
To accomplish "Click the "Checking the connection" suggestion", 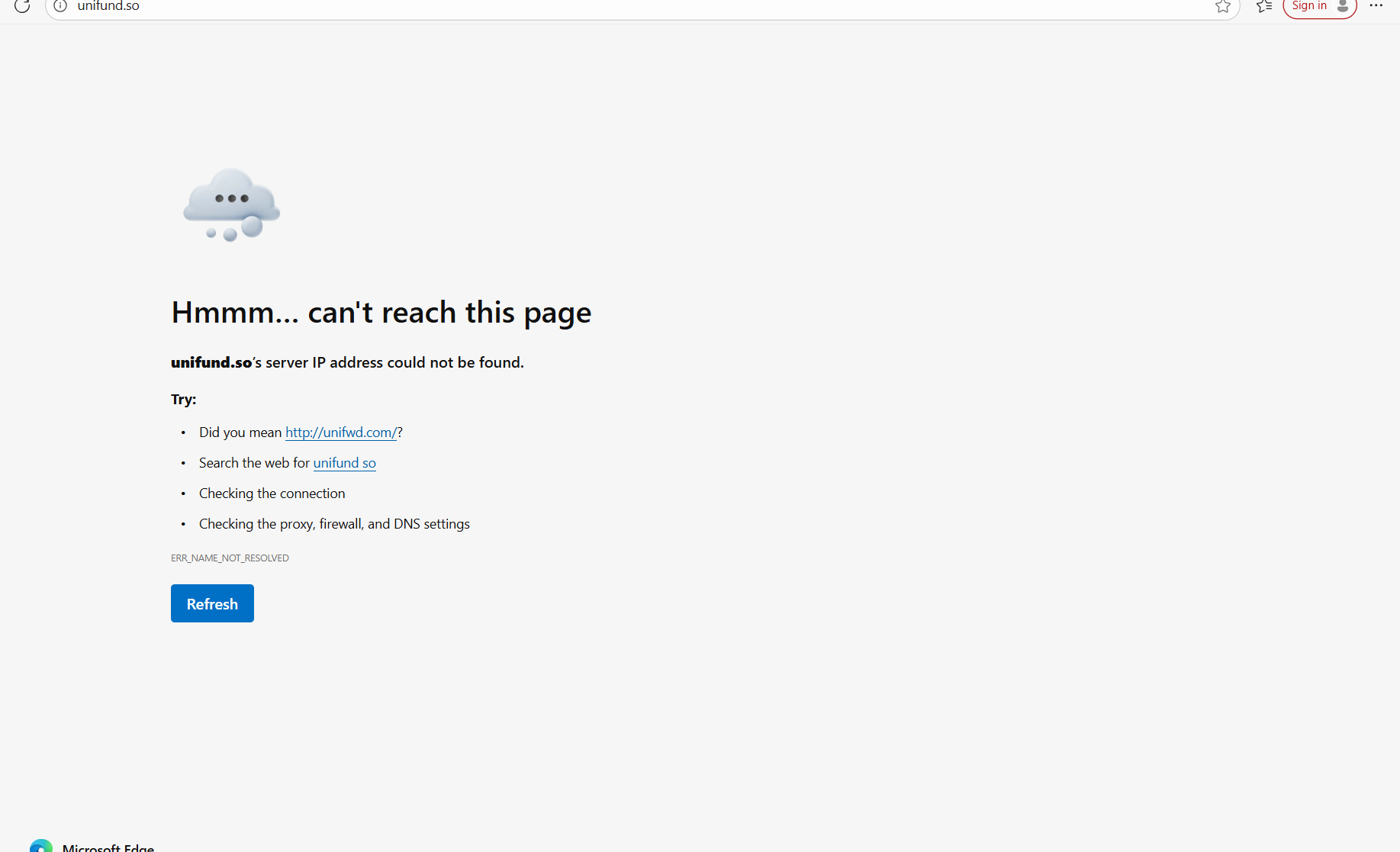I will (x=272, y=494).
